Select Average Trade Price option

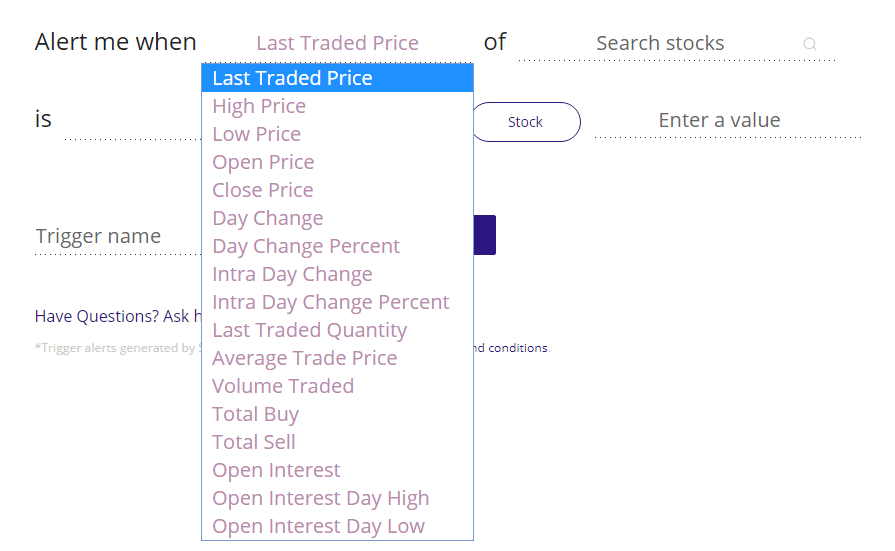tap(337, 358)
